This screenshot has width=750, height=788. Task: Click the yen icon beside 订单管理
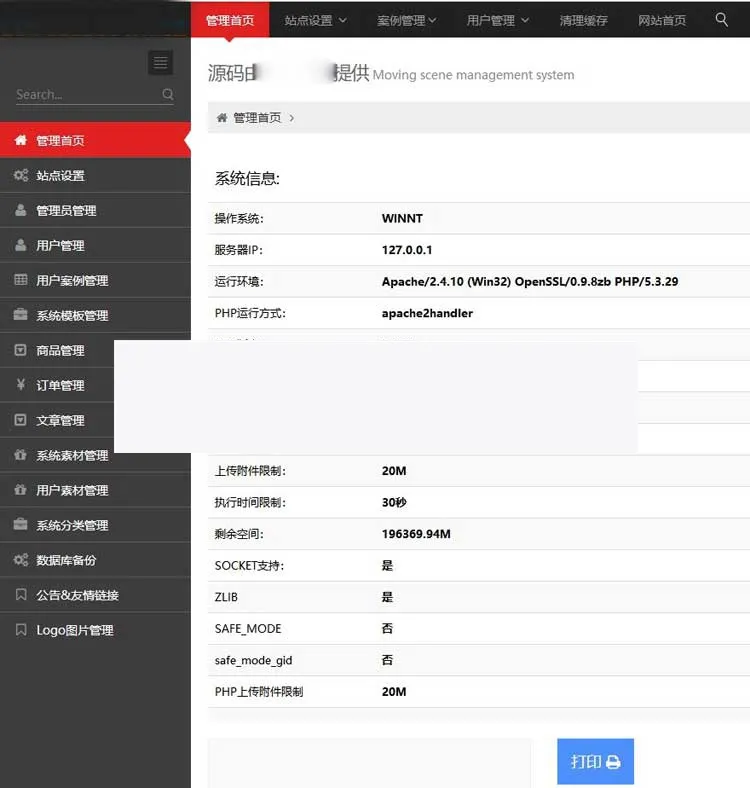(x=21, y=386)
